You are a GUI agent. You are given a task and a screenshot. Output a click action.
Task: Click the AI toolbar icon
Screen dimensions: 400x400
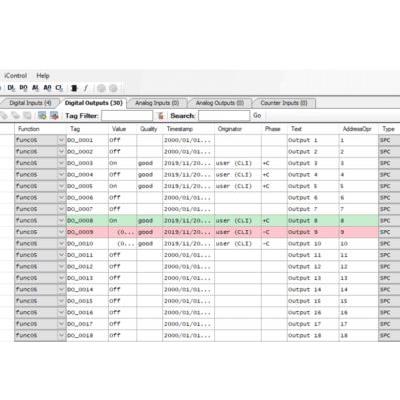35,88
